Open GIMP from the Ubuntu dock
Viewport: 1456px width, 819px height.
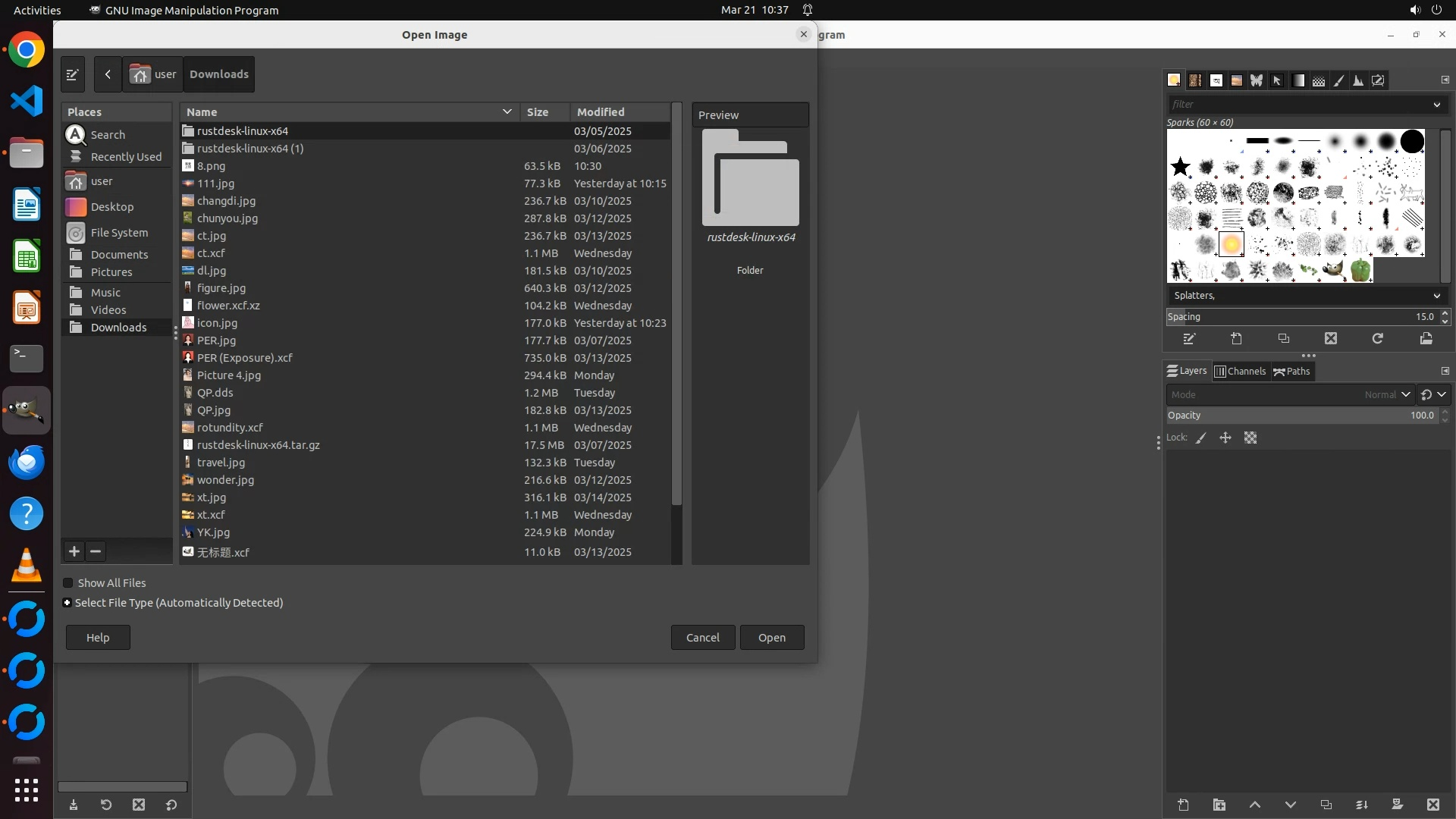tap(27, 410)
